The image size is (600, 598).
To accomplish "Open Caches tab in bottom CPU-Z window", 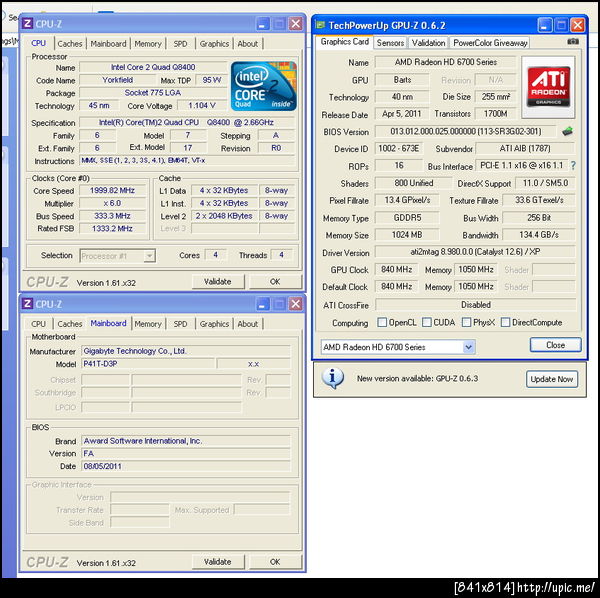I will [x=70, y=324].
